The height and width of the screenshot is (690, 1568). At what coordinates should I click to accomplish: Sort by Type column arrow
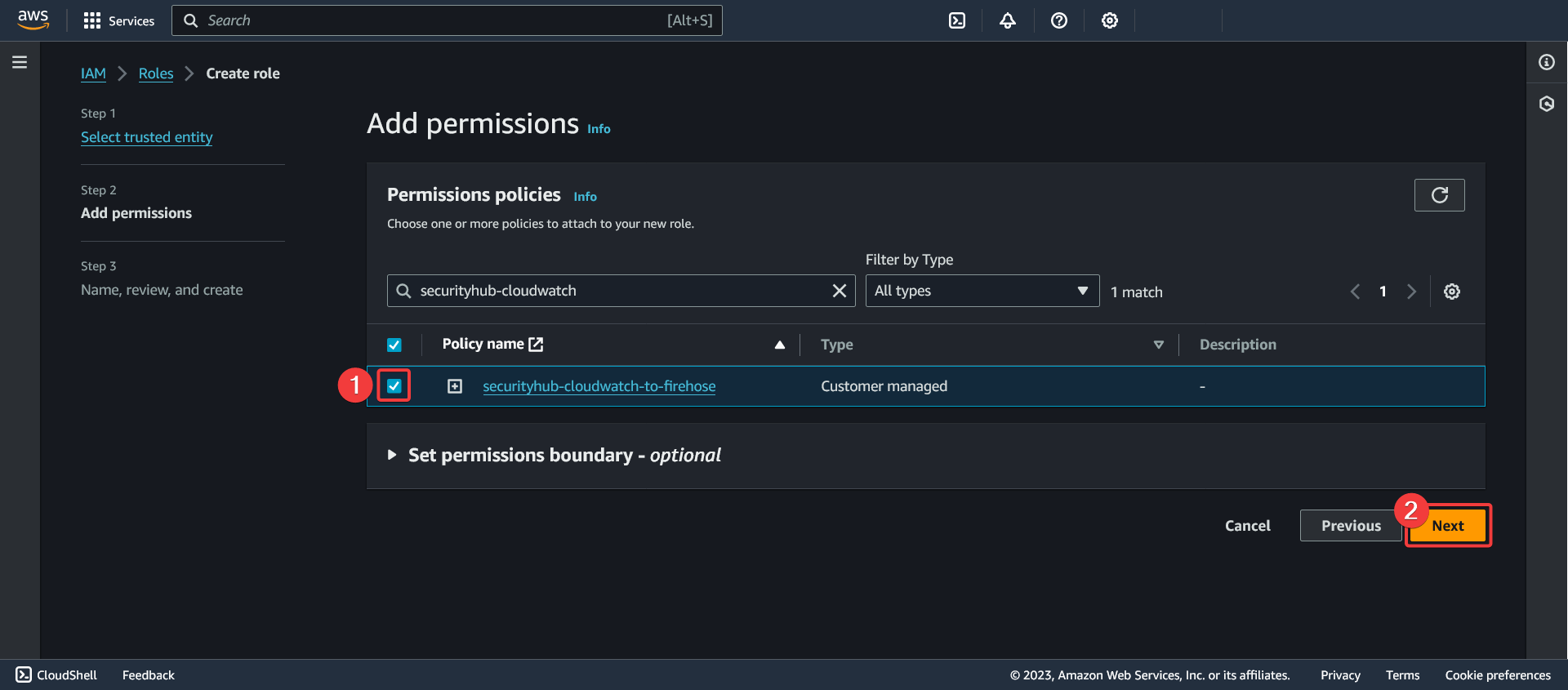tap(1158, 345)
